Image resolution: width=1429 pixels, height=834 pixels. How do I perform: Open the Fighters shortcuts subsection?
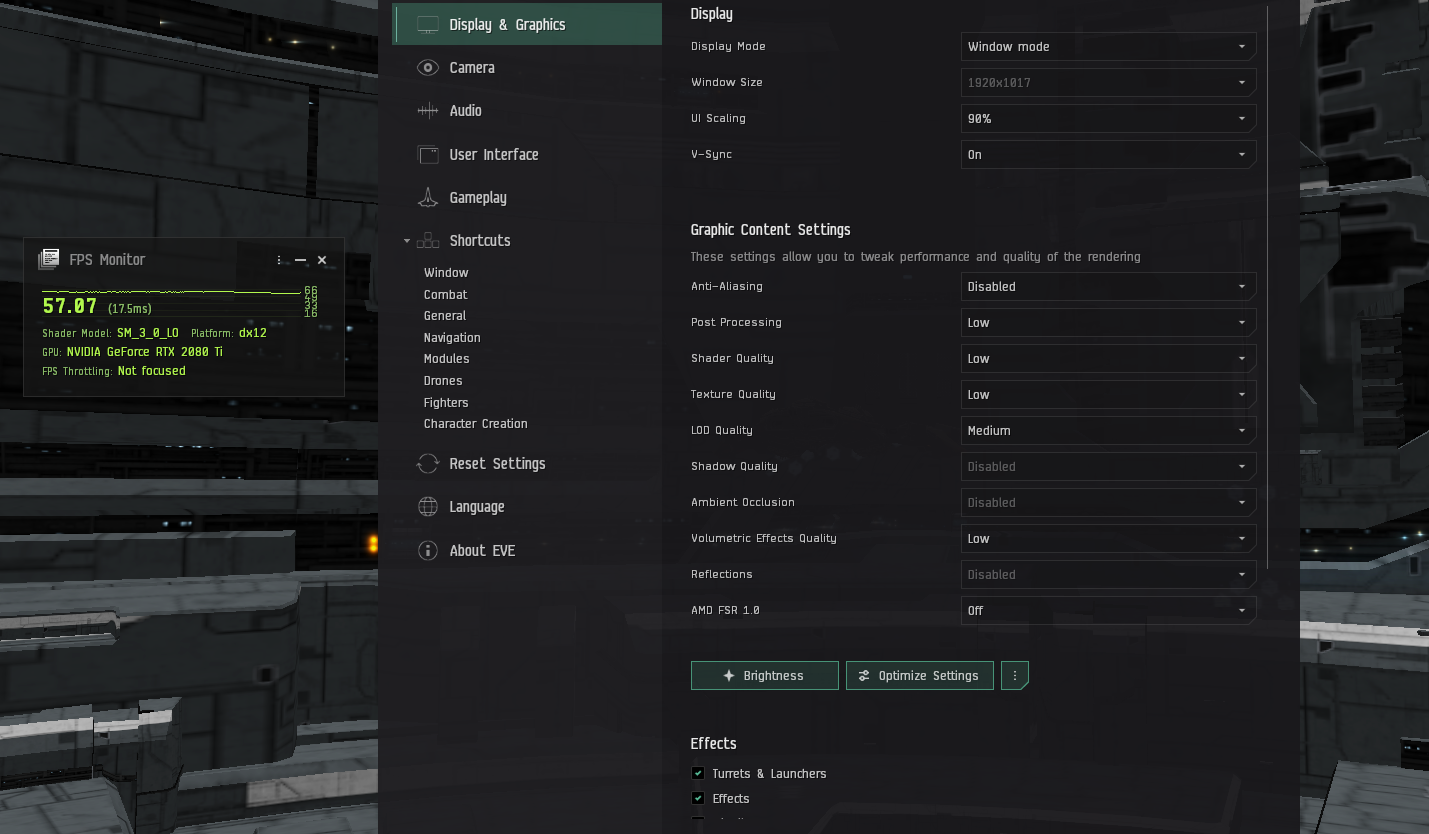(446, 403)
